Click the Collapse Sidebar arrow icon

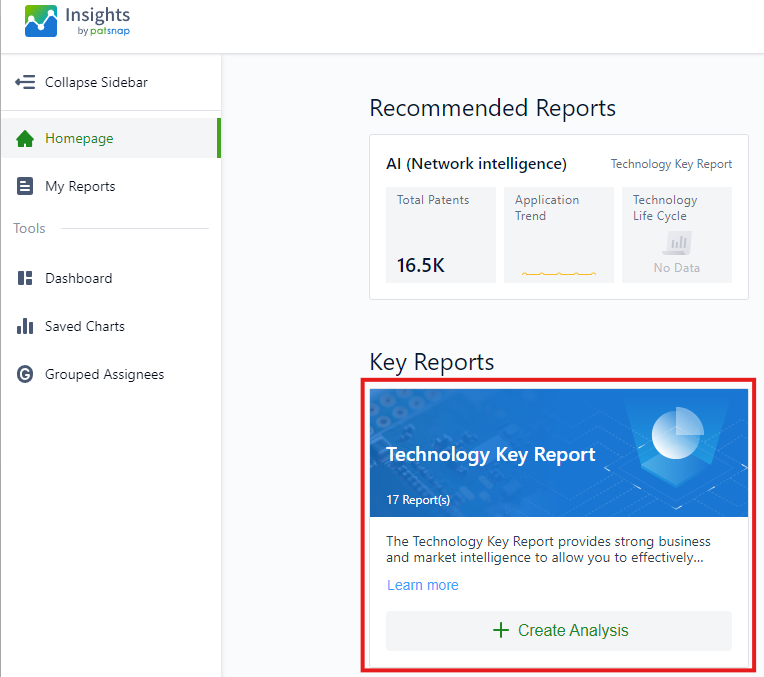tap(25, 82)
